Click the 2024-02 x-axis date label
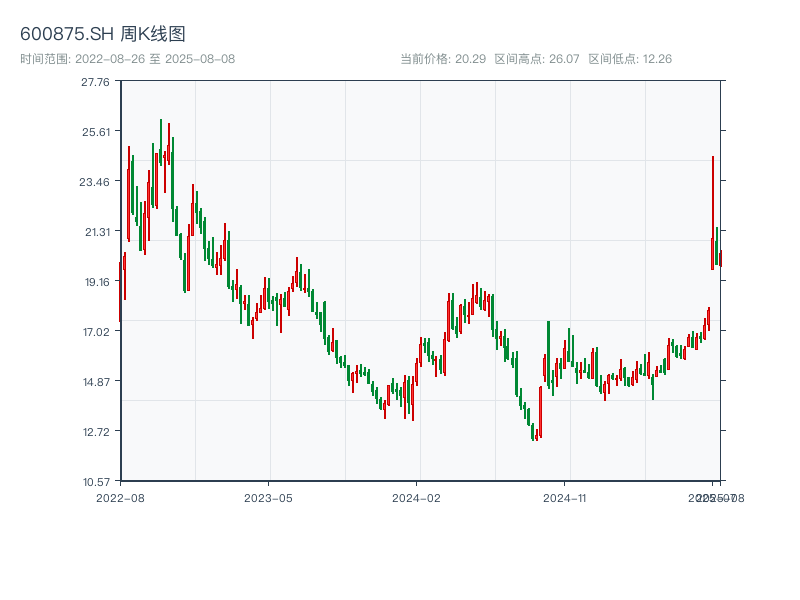Image resolution: width=800 pixels, height=600 pixels. (416, 497)
